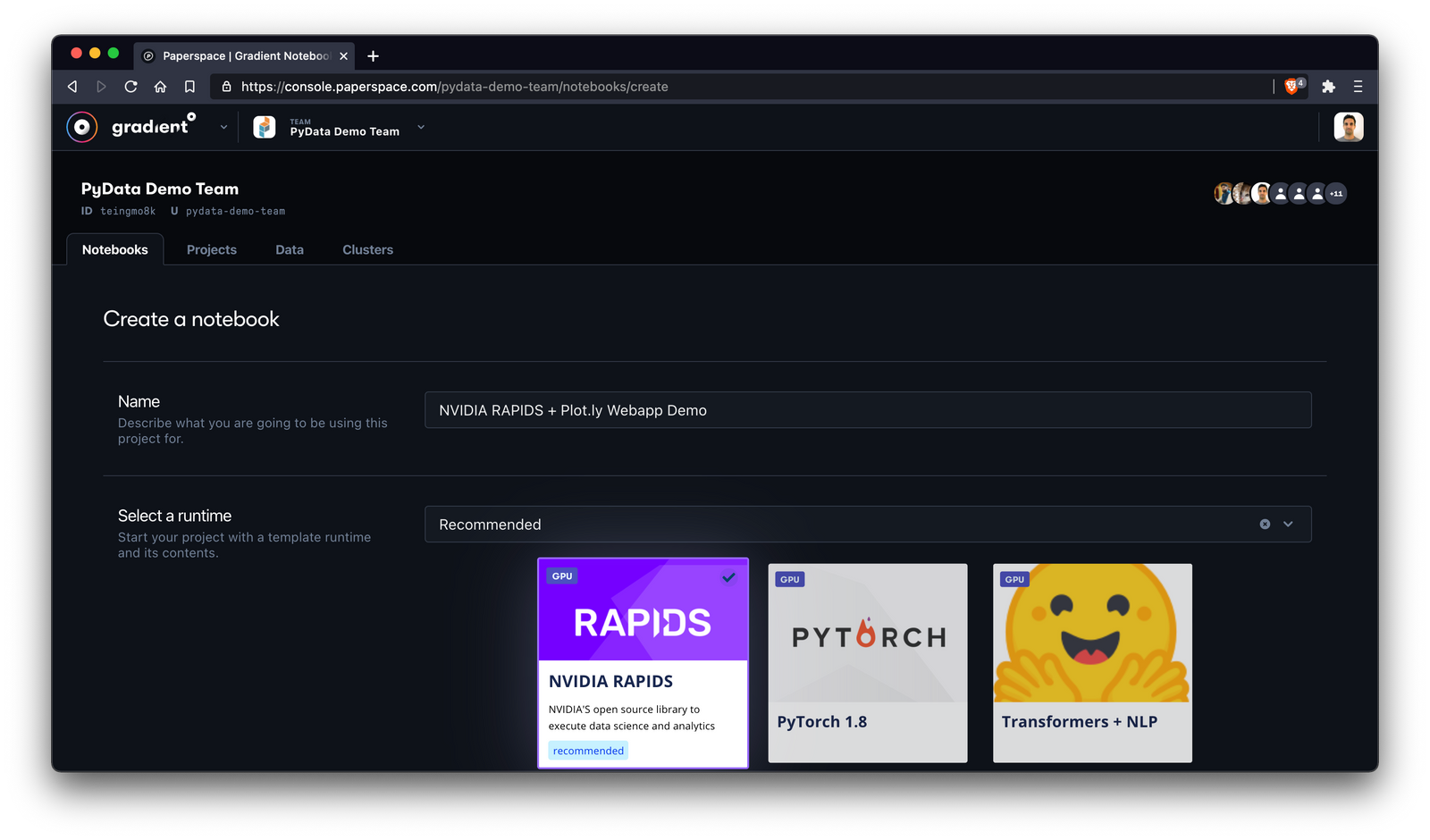The width and height of the screenshot is (1430, 840).
Task: Click the GPU badge on the RAPIDS card
Action: click(561, 575)
